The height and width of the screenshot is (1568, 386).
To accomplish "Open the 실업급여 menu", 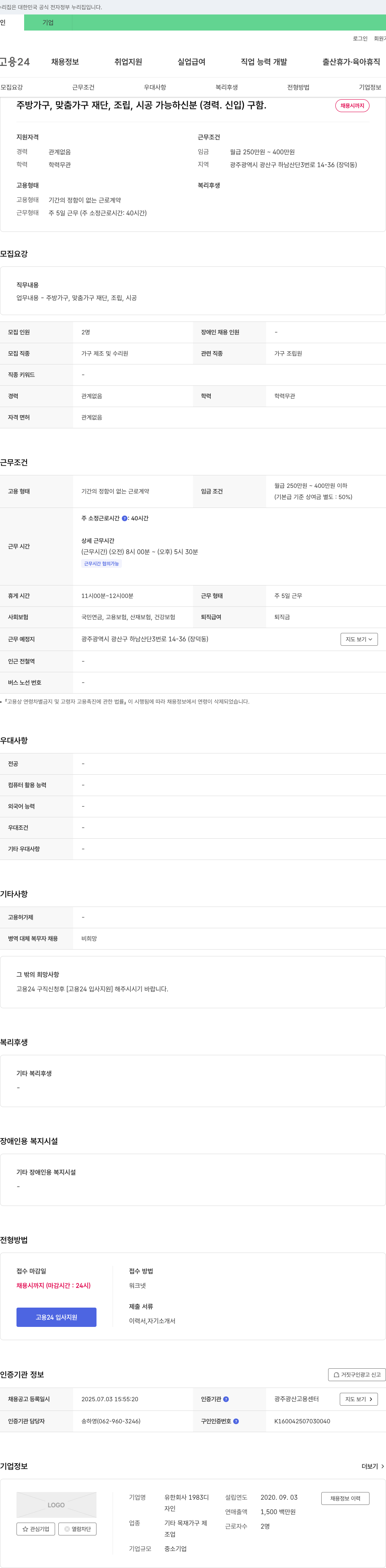I will pos(191,61).
